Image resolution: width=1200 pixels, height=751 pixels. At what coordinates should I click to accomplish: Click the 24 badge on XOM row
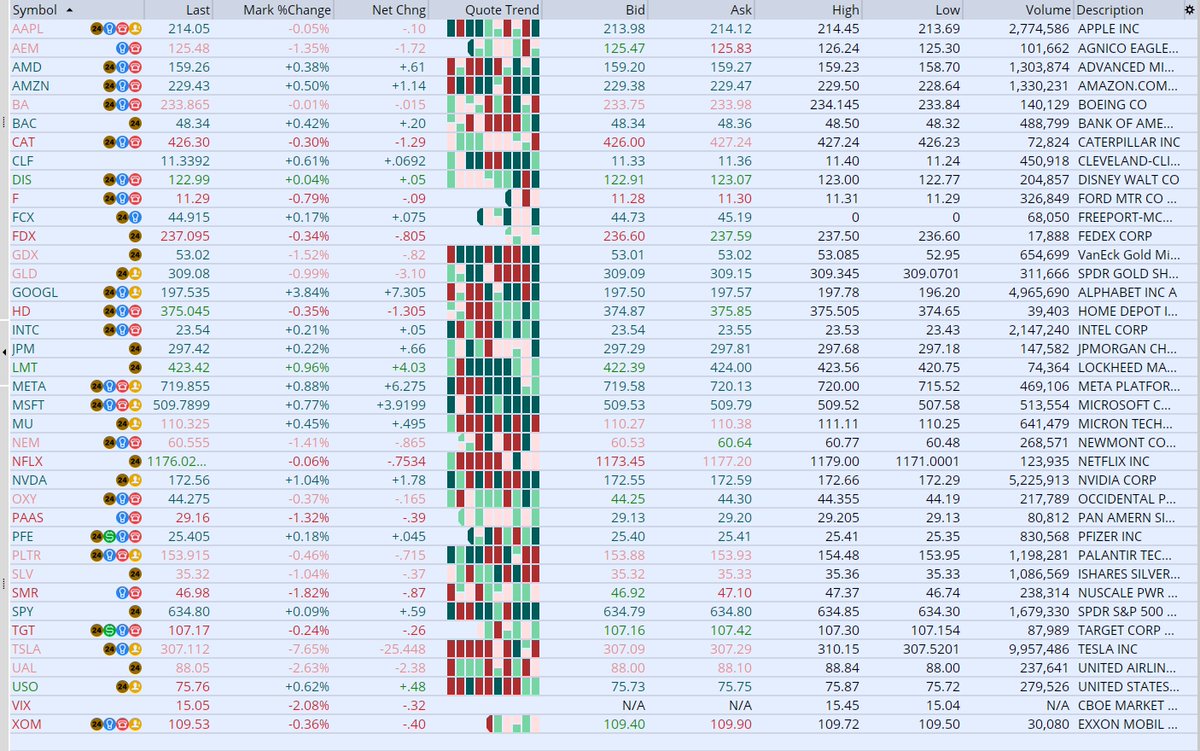click(x=96, y=724)
